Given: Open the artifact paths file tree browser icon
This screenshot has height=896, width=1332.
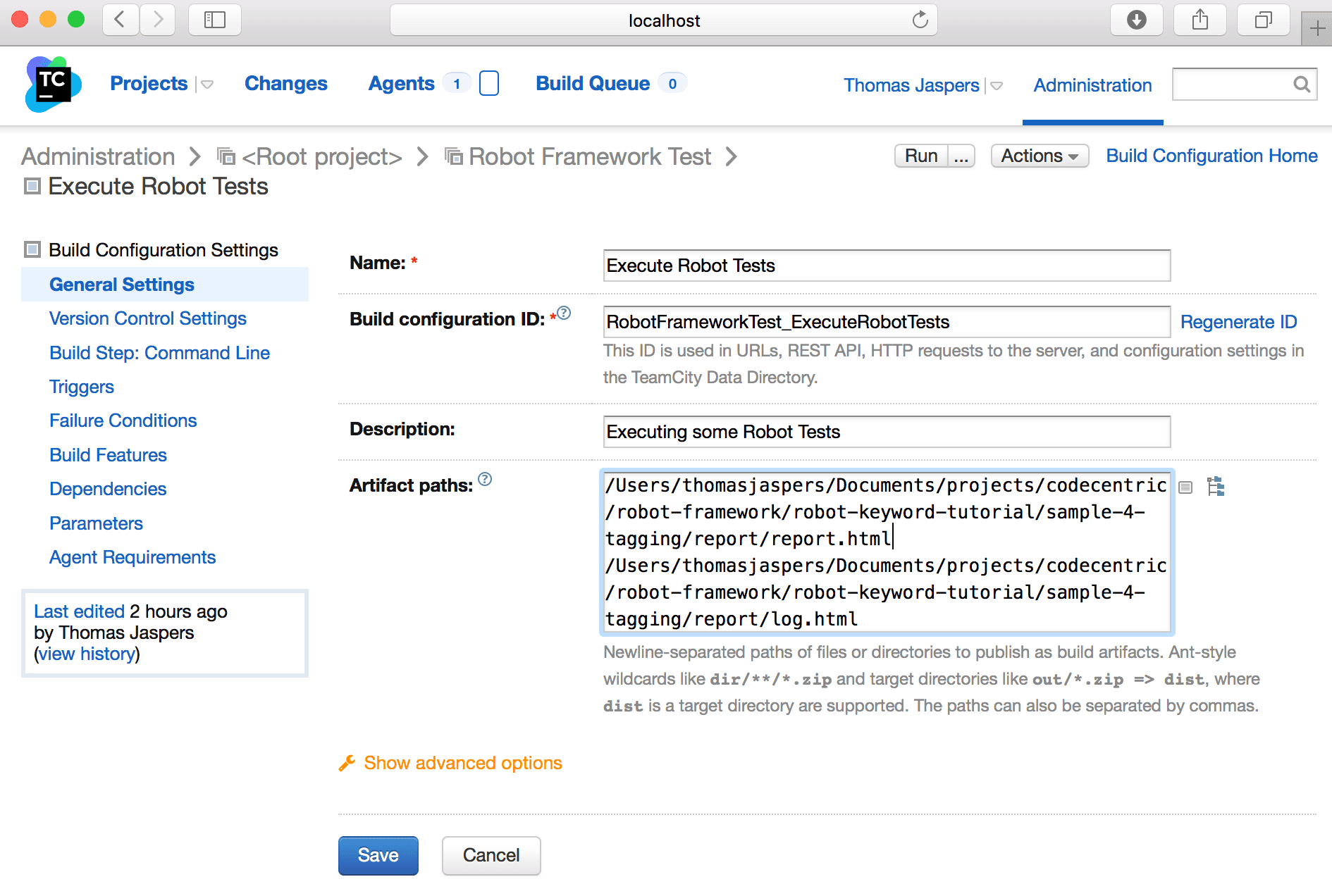Looking at the screenshot, I should tap(1216, 487).
